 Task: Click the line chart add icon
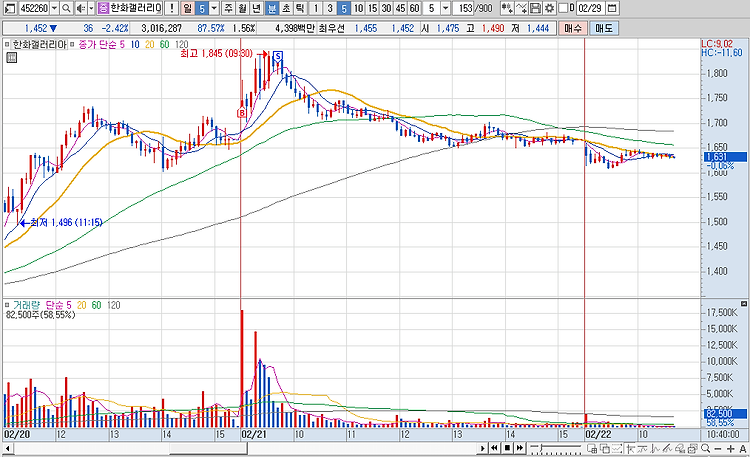coord(521,8)
